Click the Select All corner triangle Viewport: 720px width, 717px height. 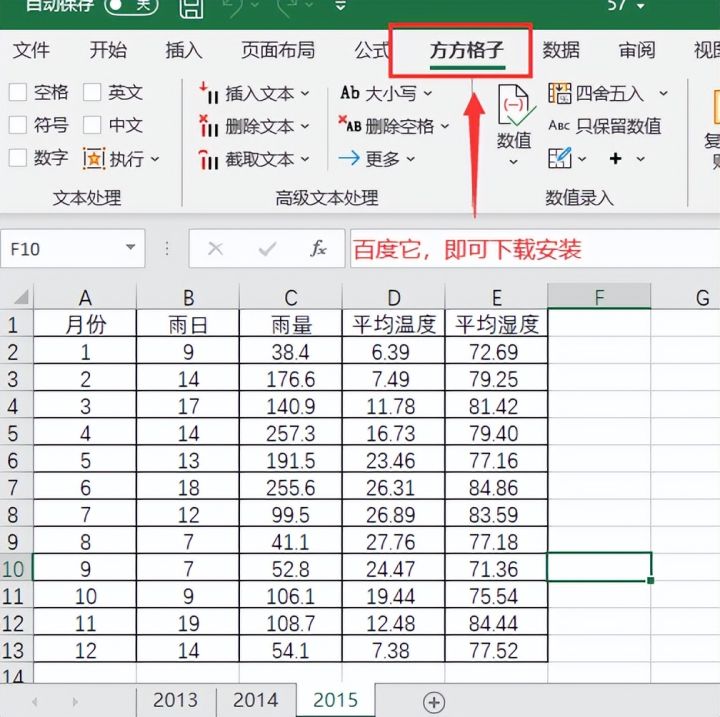tap(20, 297)
